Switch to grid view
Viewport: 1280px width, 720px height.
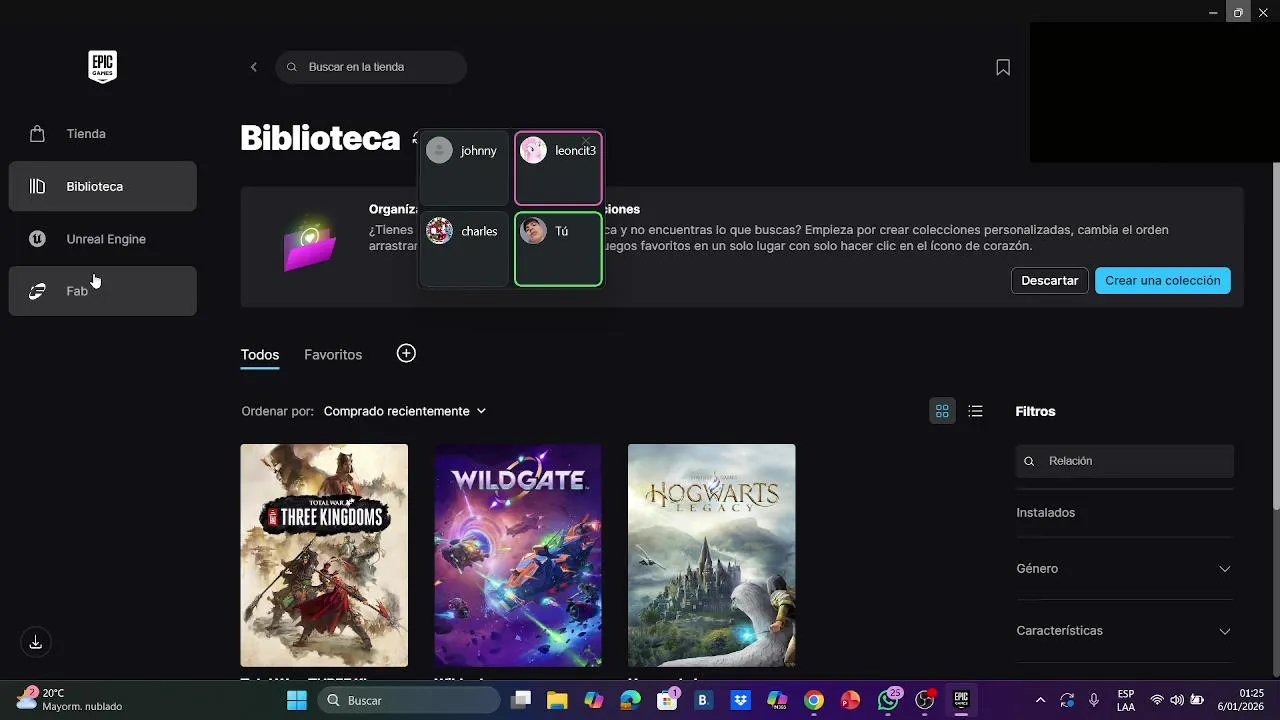click(942, 411)
